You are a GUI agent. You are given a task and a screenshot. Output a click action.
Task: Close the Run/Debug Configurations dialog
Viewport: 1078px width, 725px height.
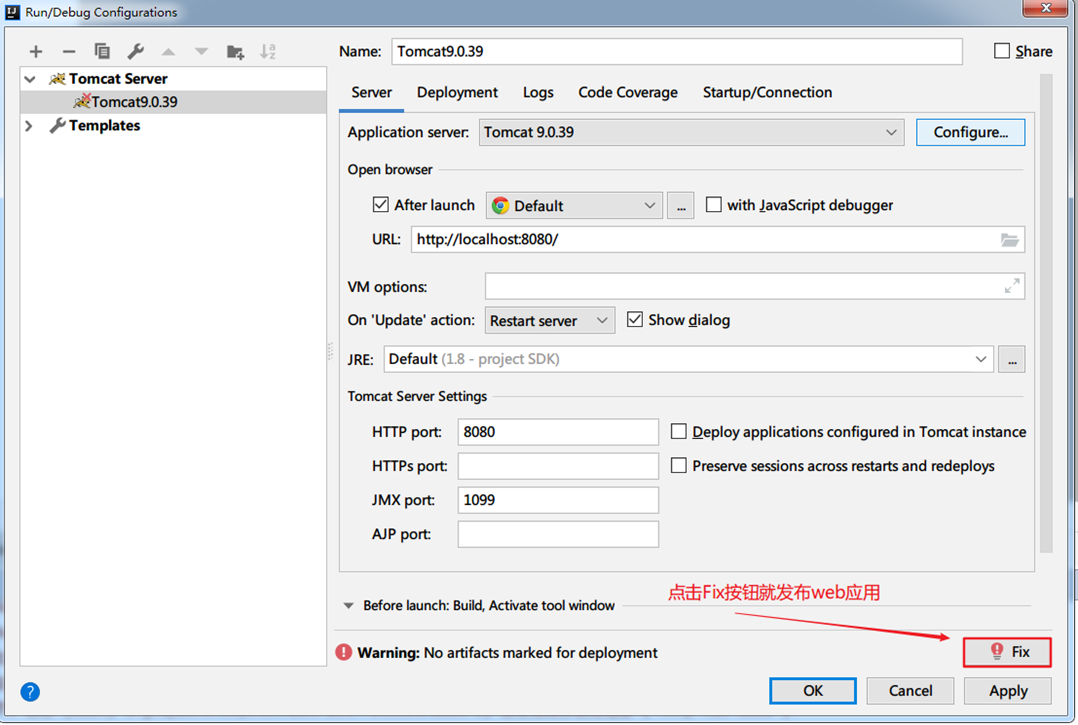(1045, 8)
